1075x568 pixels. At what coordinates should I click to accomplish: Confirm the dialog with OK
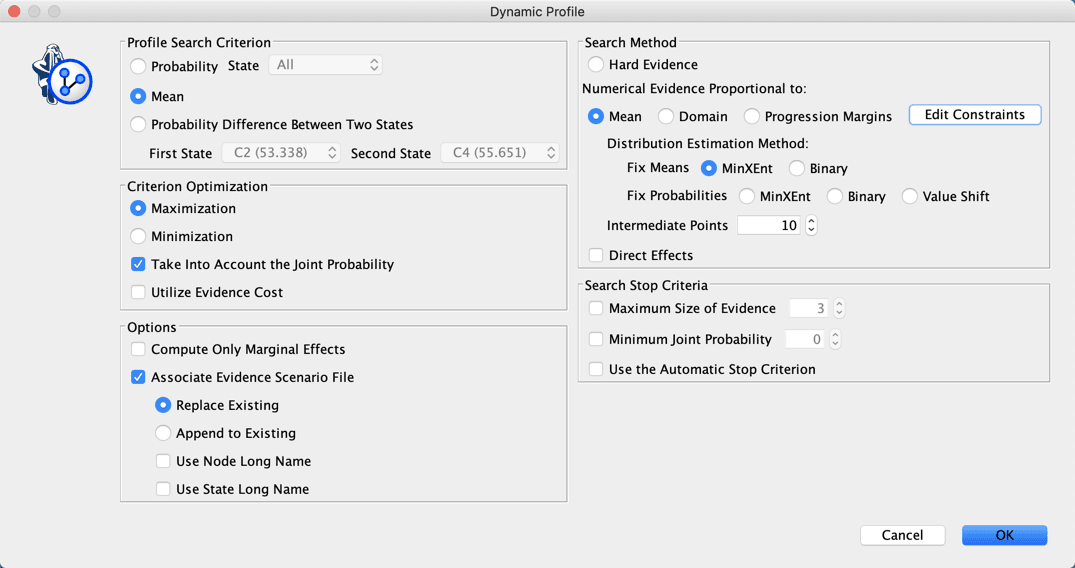point(1004,535)
